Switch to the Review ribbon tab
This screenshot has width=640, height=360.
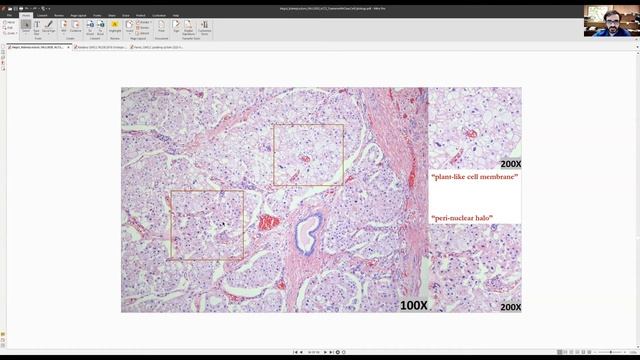click(x=59, y=16)
